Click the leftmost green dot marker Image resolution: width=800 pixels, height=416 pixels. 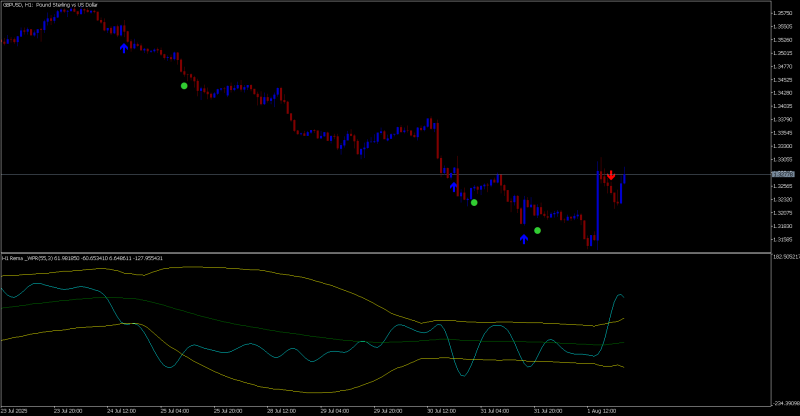pyautogui.click(x=184, y=86)
